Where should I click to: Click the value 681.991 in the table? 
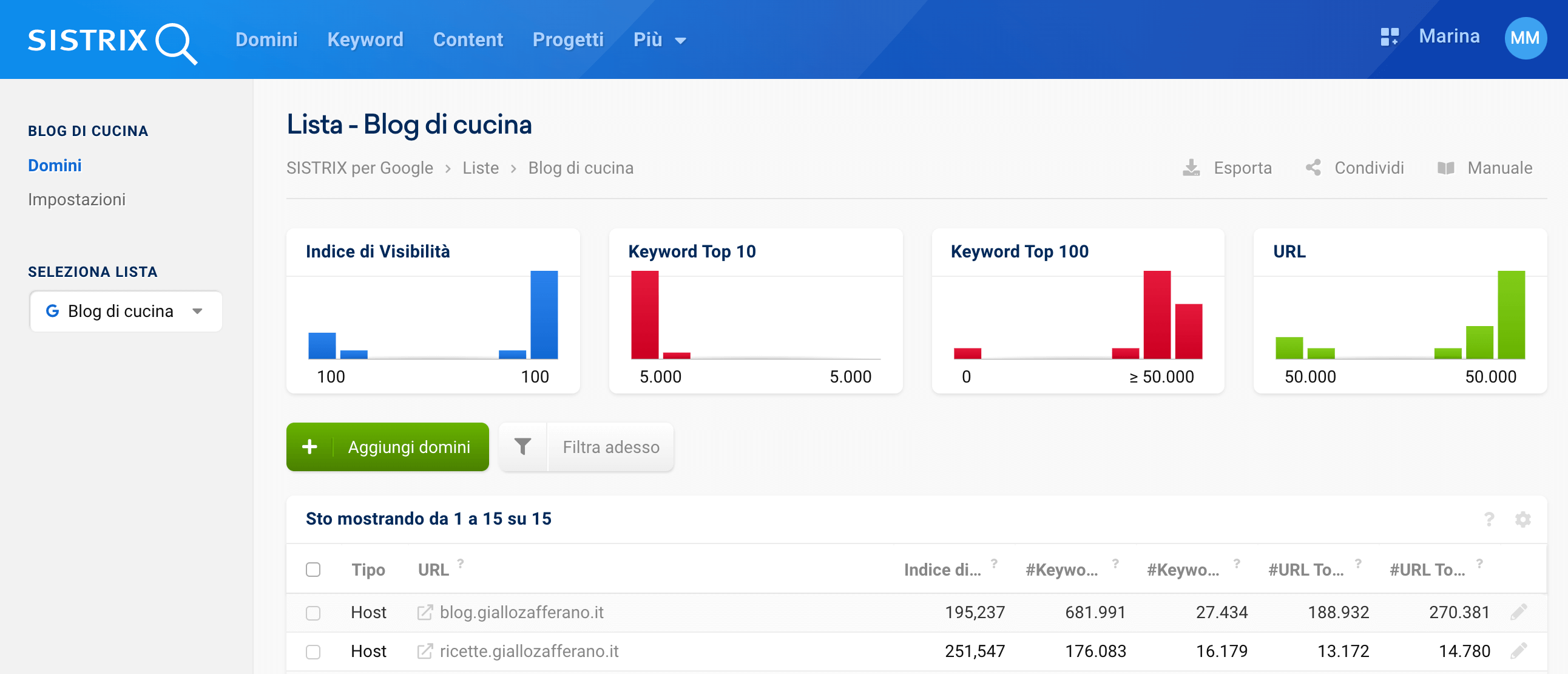(1095, 612)
